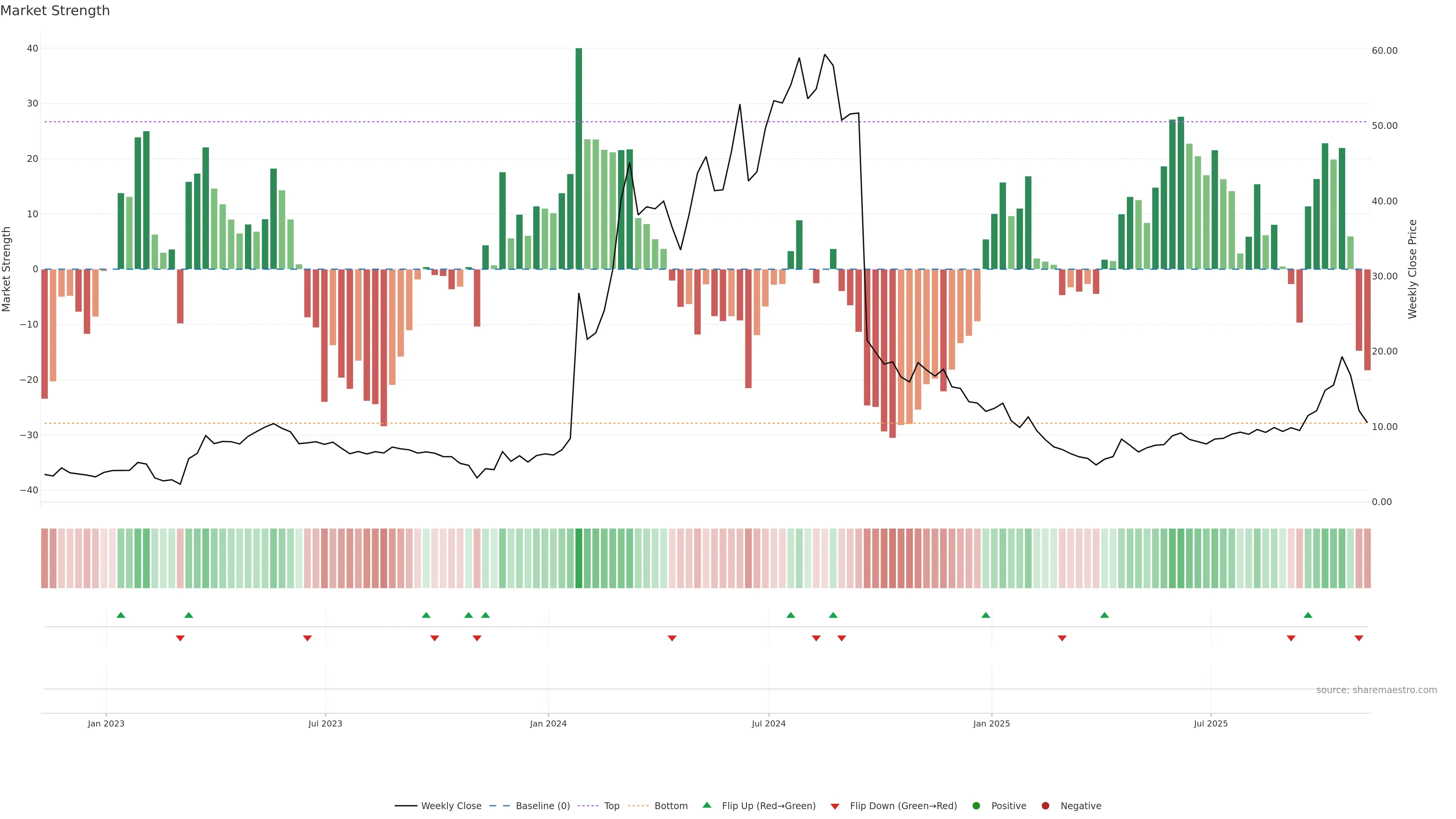Click the first green flip-up triangle marker
This screenshot has width=1456, height=819.
pyautogui.click(x=121, y=615)
